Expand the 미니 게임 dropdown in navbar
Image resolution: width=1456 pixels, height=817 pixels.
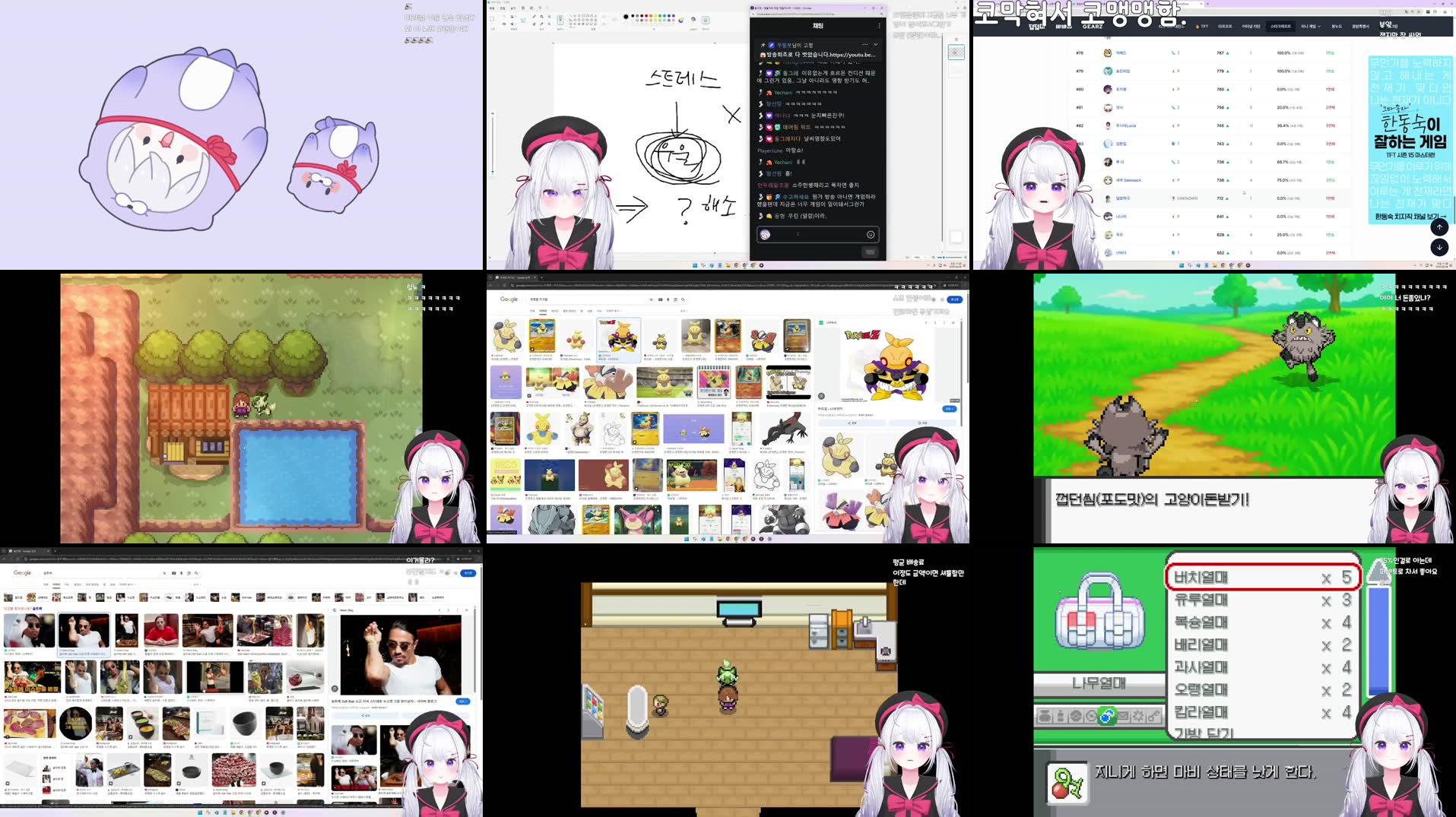1309,26
